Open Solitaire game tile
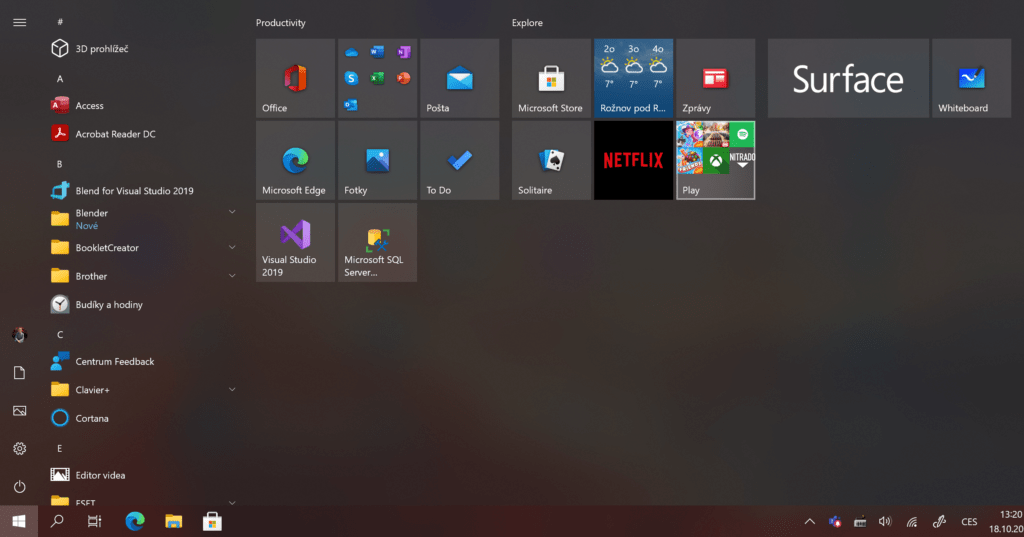 click(551, 160)
